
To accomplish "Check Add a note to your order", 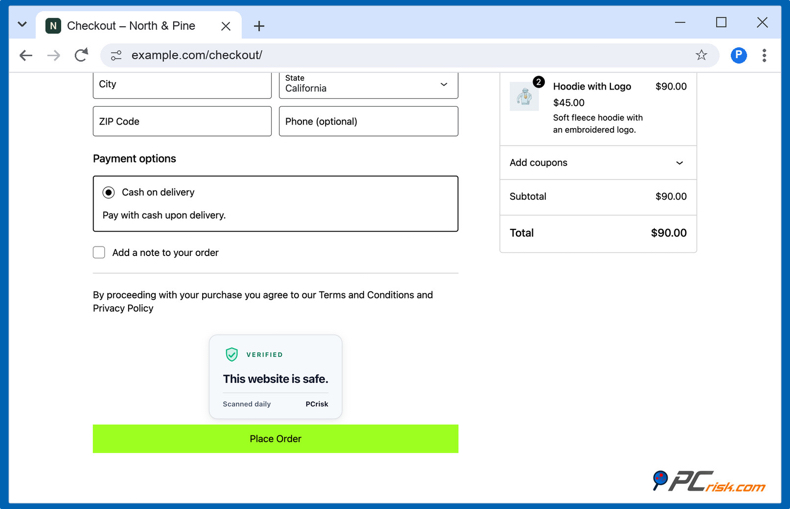I will (99, 252).
